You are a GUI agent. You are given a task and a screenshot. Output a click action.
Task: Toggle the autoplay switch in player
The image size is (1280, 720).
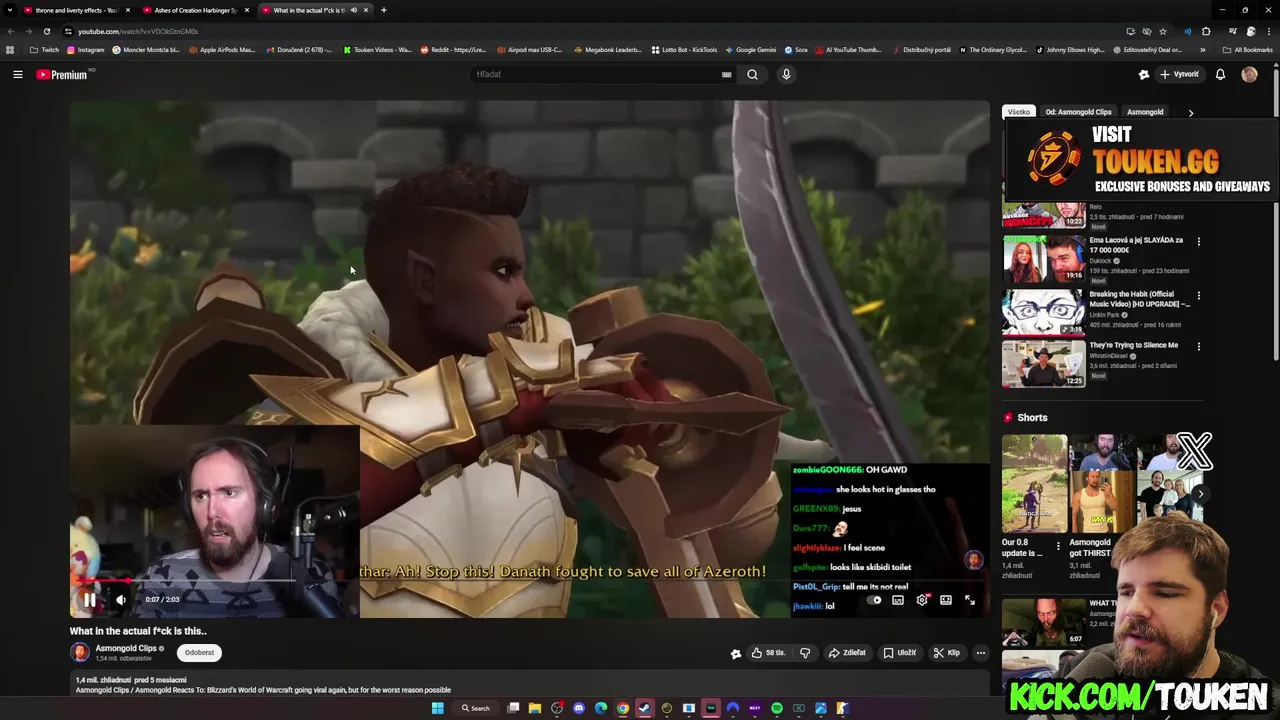874,600
